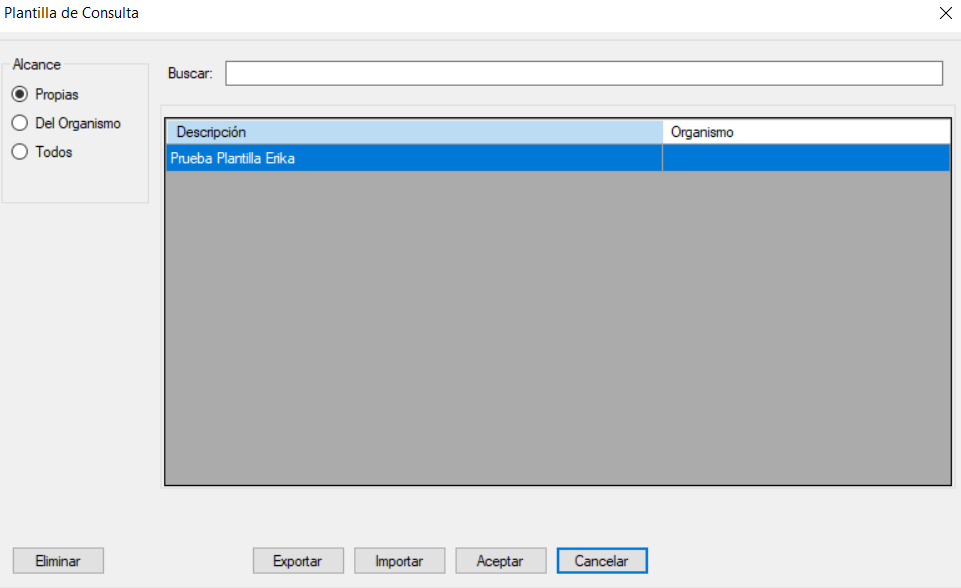Select the Todos radio button
Screen dimensions: 961x588
pos(19,153)
